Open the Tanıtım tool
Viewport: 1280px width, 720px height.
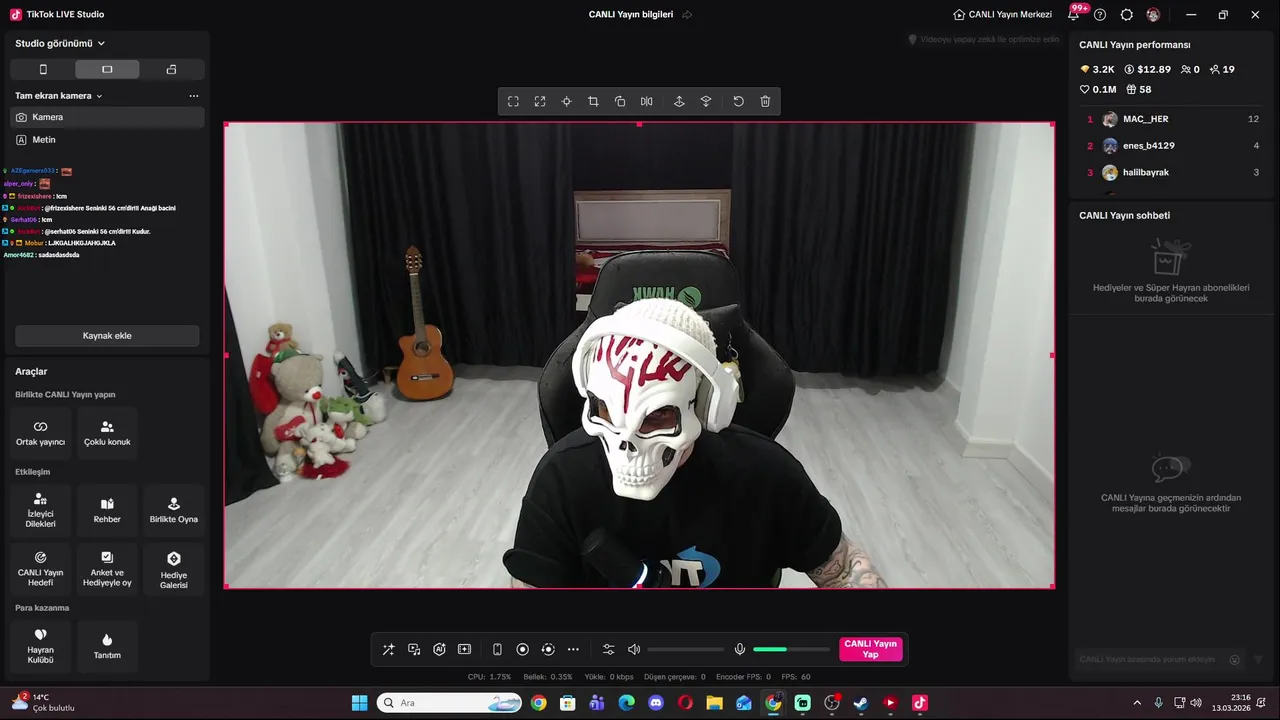(107, 646)
